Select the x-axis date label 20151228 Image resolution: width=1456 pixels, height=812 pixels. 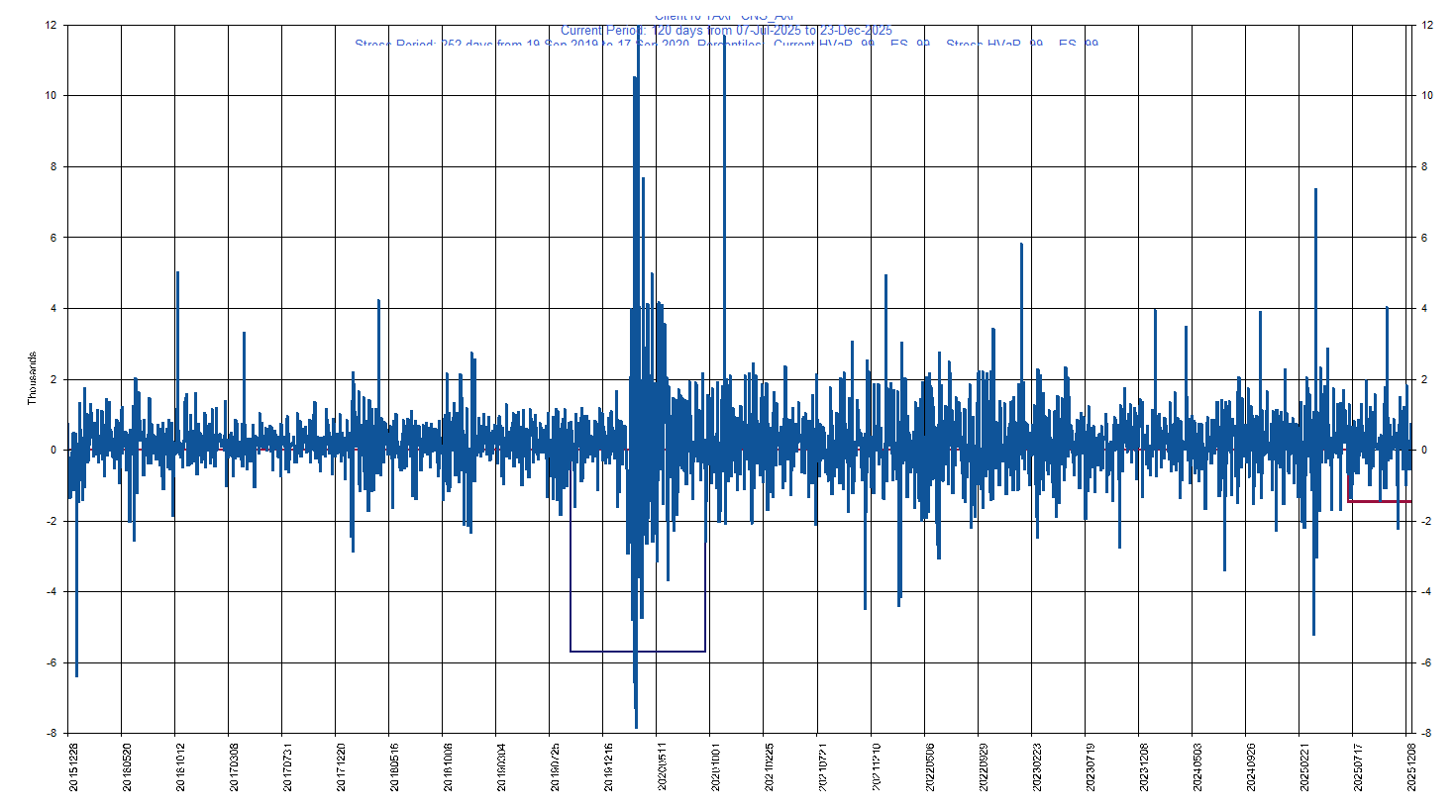[74, 767]
